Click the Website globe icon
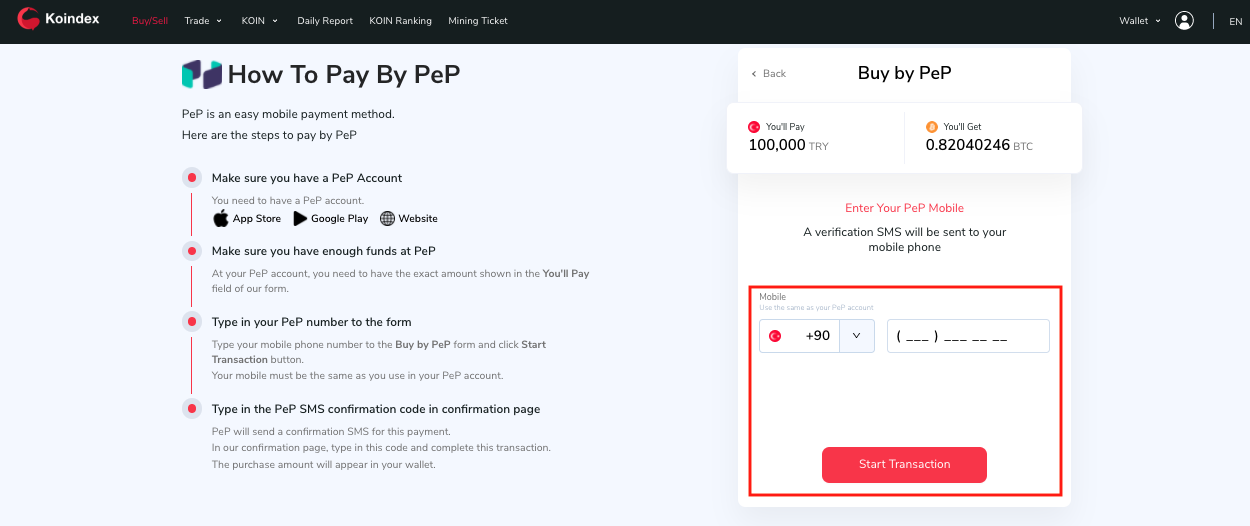 point(388,218)
